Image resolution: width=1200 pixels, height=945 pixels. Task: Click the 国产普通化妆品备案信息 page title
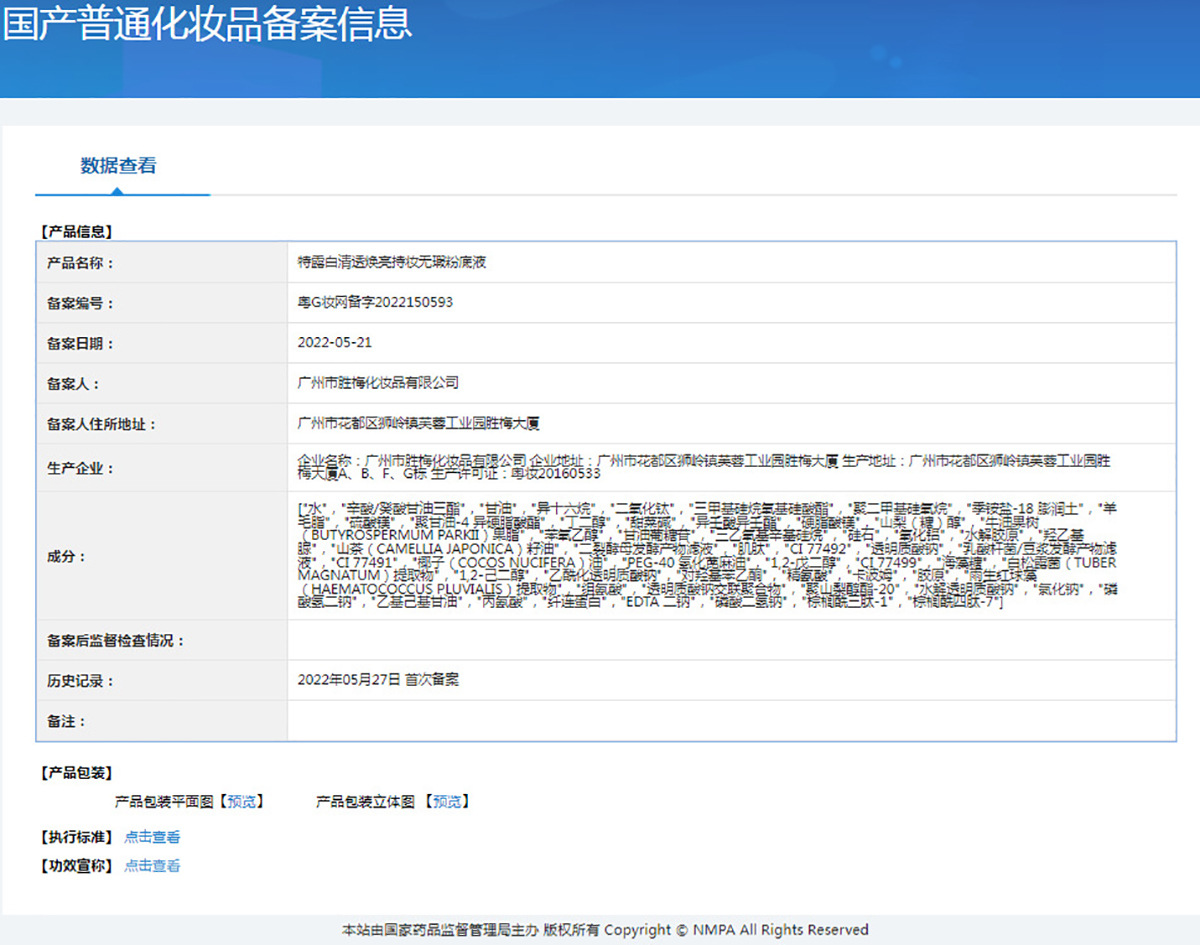coord(206,25)
